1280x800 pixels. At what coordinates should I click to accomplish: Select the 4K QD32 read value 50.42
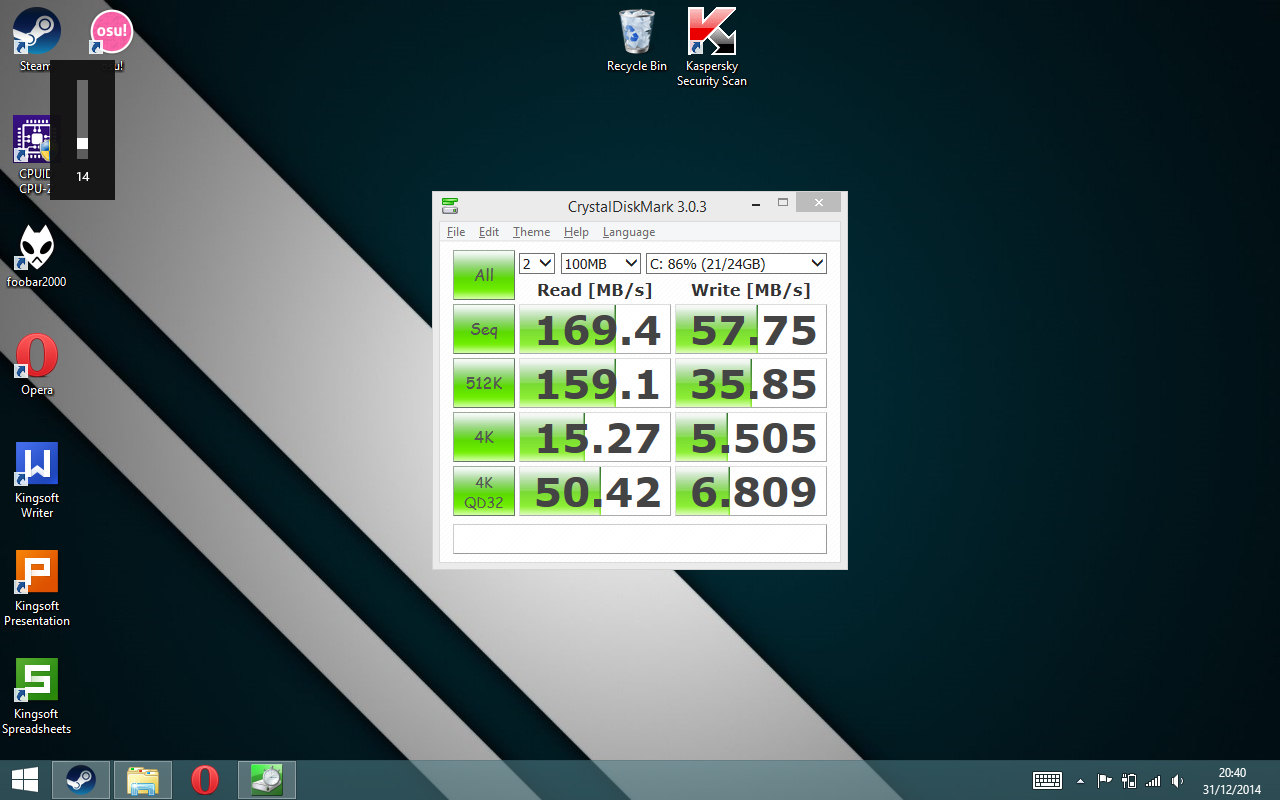(x=595, y=491)
